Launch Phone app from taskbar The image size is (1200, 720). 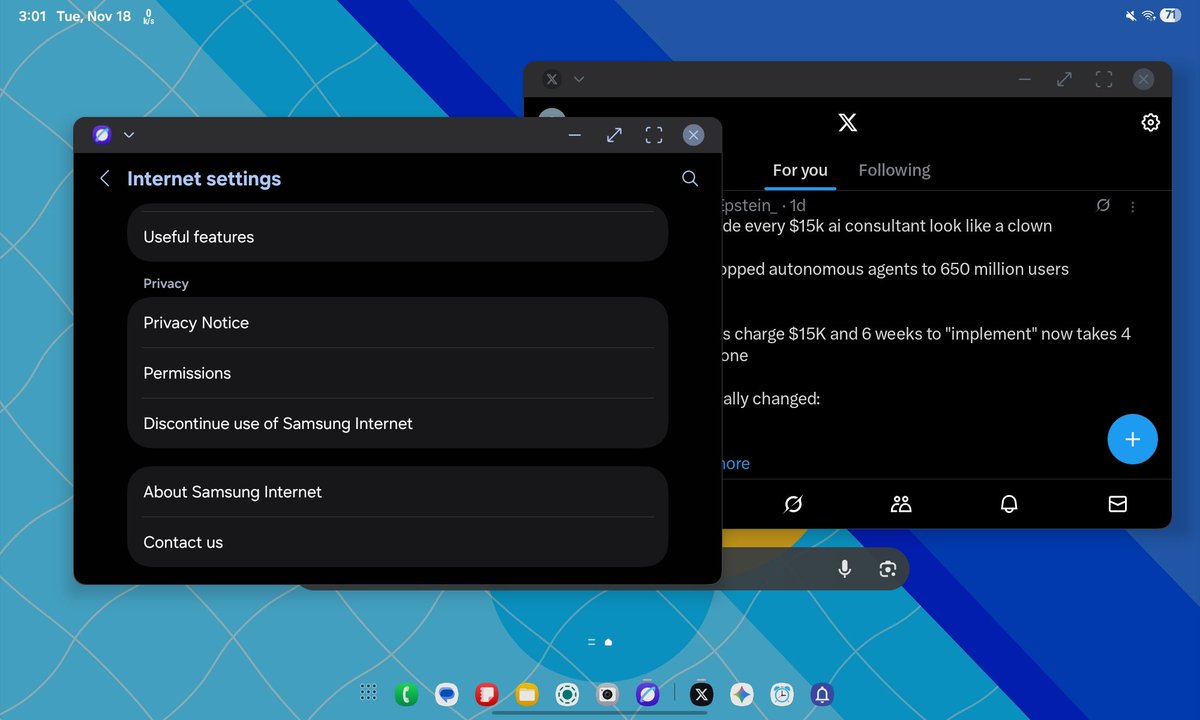point(406,694)
